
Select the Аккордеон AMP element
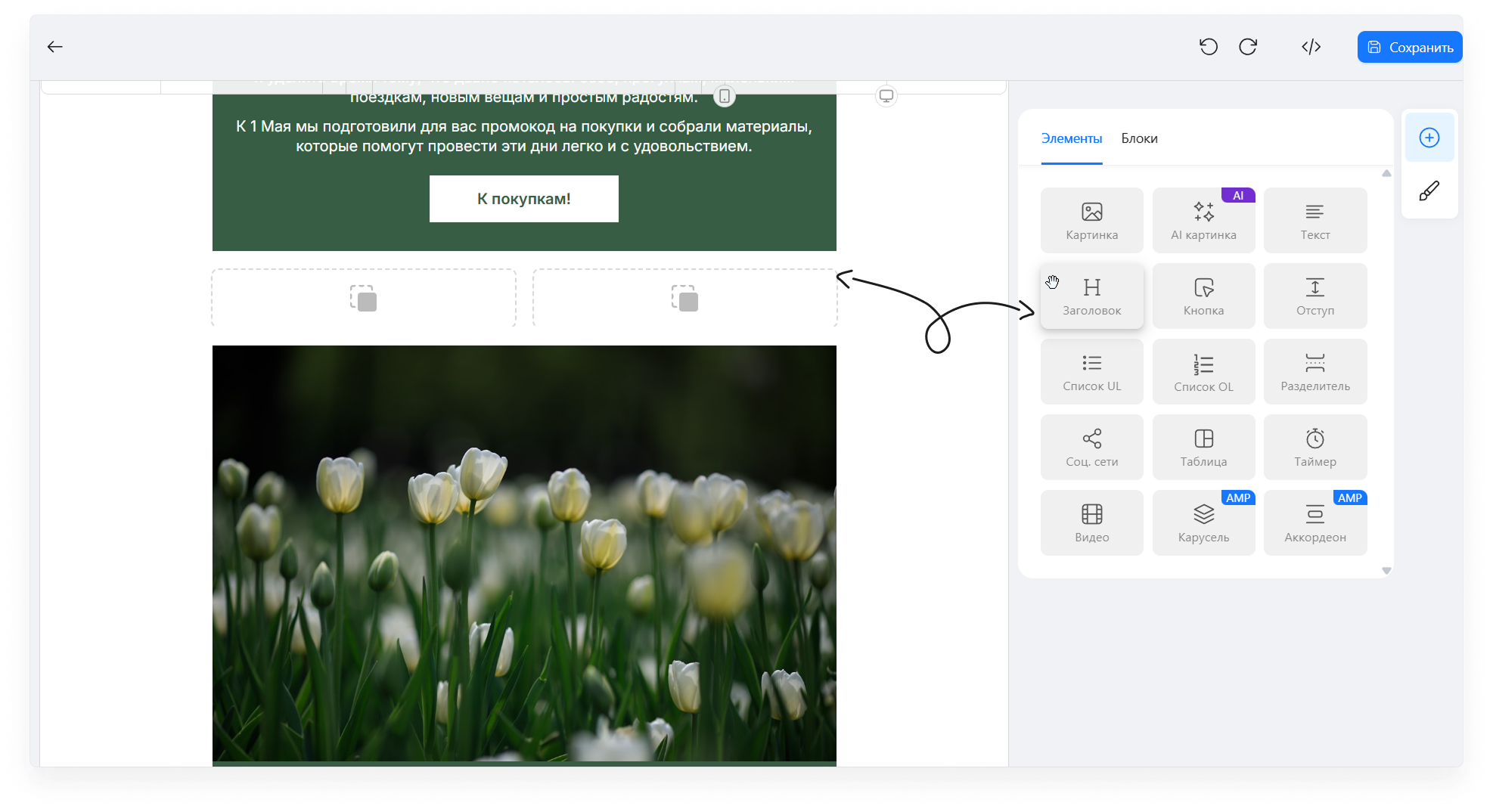[x=1315, y=522]
